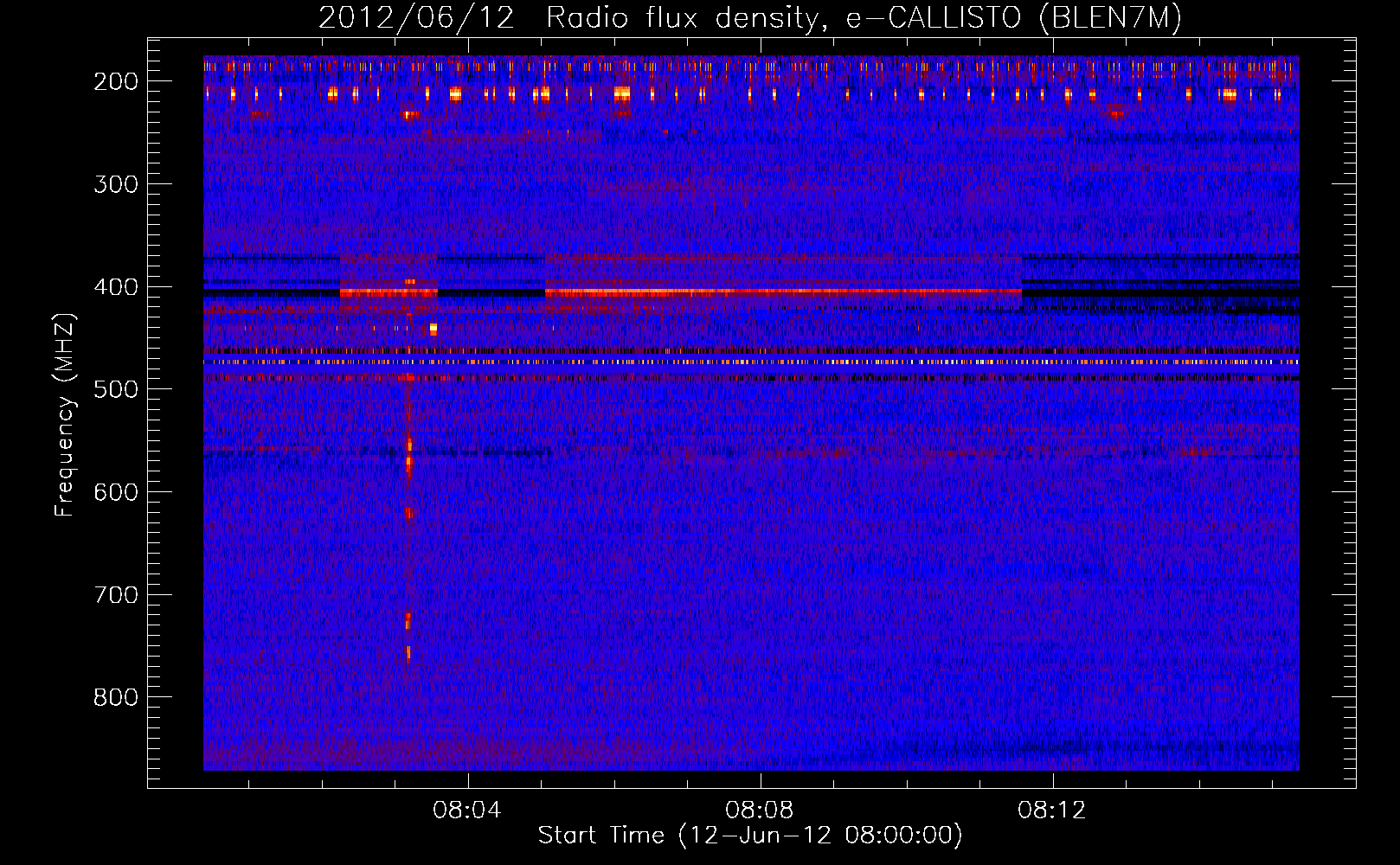This screenshot has height=865, width=1400.
Task: Click the 700 frequency tick label
Action: coord(116,595)
